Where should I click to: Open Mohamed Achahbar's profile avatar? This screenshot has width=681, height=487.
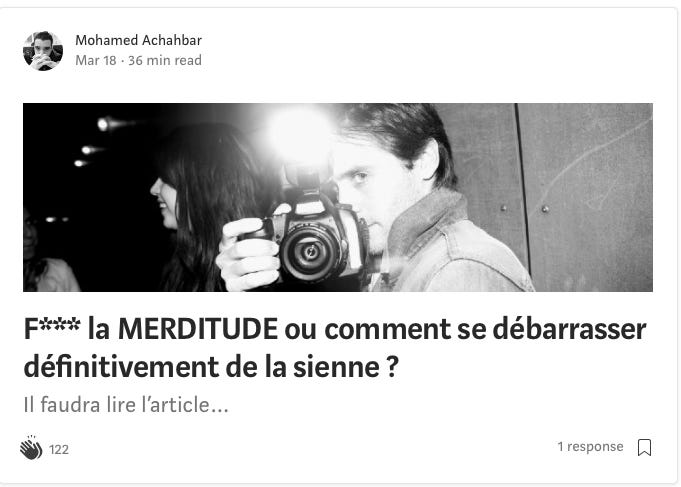click(43, 51)
